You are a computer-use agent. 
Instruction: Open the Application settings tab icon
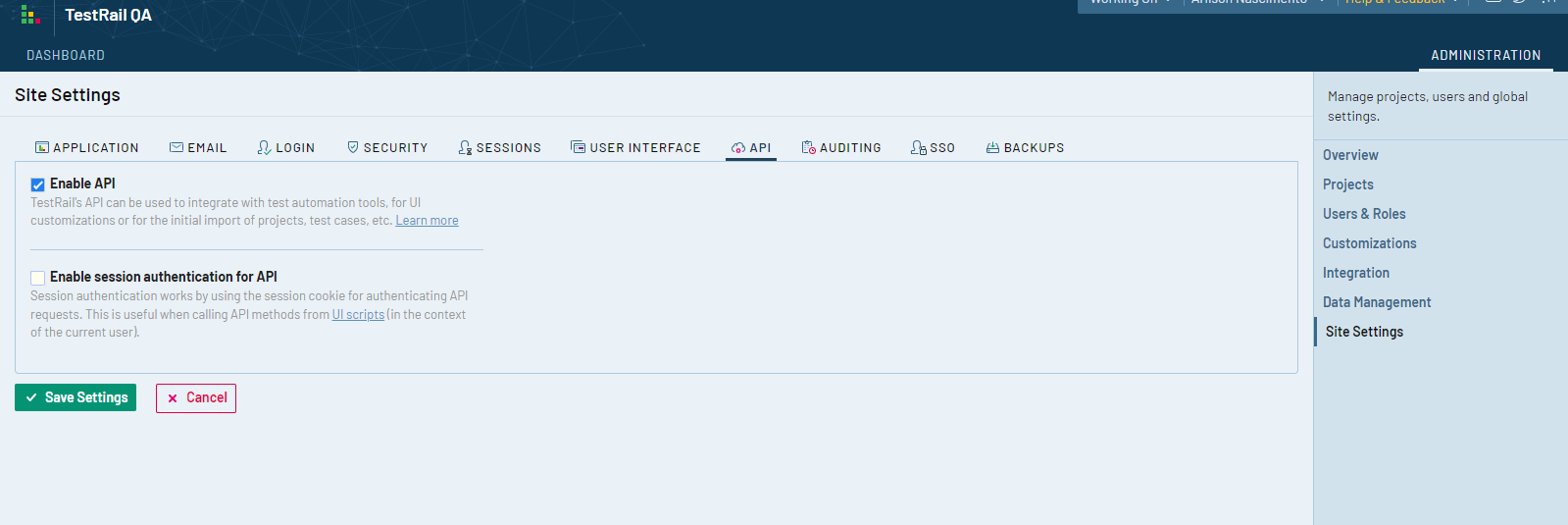(42, 147)
